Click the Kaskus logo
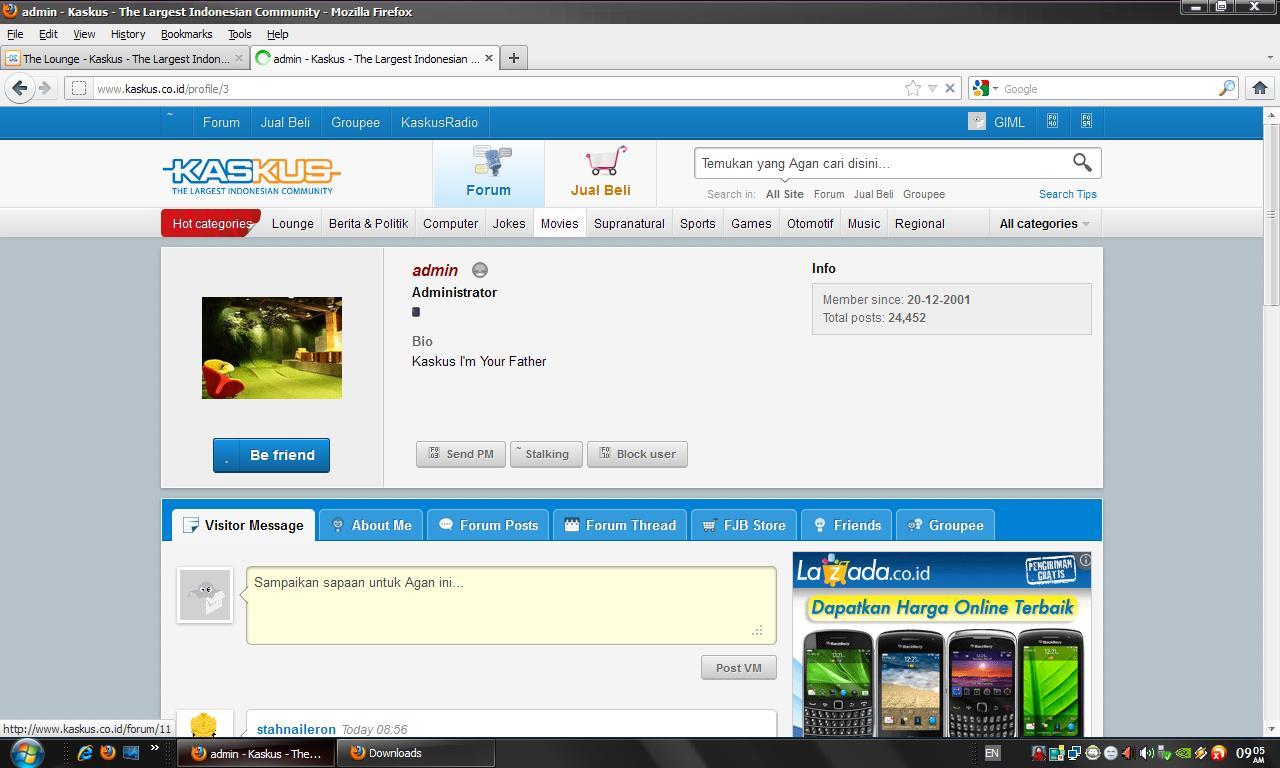The width and height of the screenshot is (1280, 768). coord(252,175)
